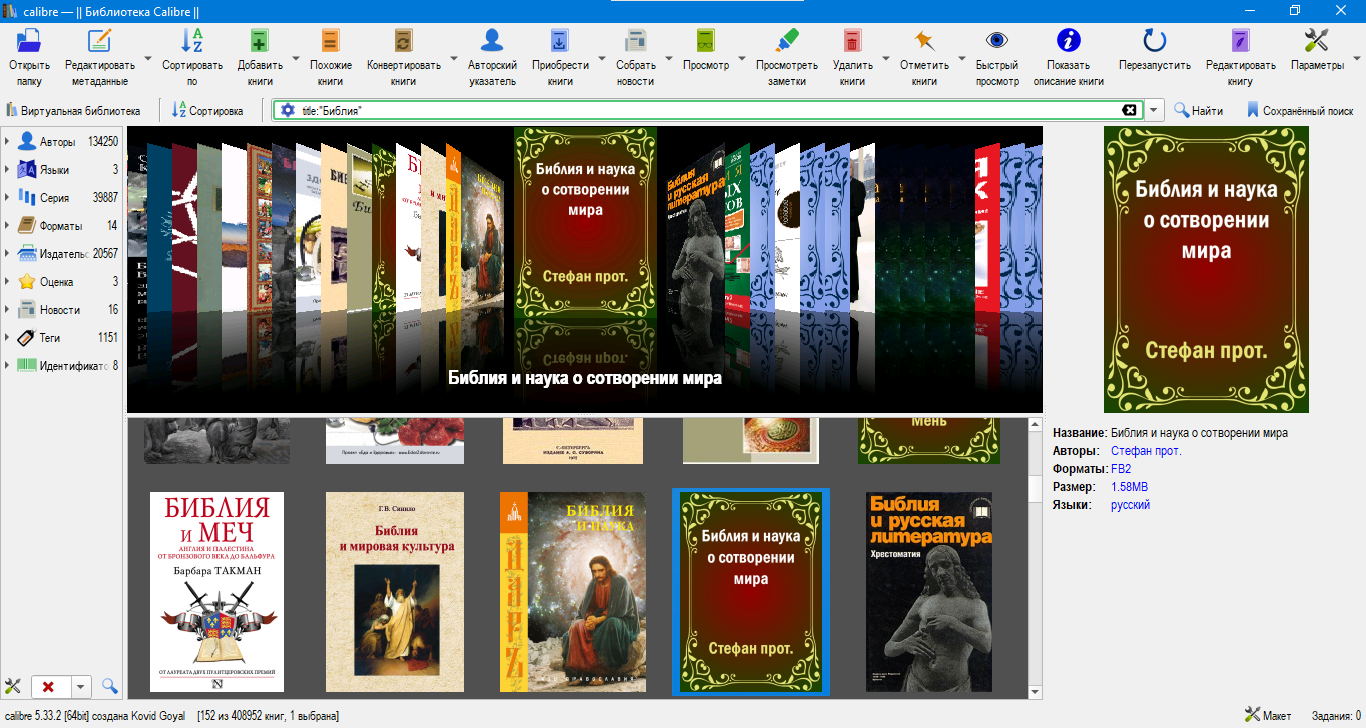The width and height of the screenshot is (1366, 728).
Task: Click Задания: 0 in the status bar
Action: point(1337,715)
